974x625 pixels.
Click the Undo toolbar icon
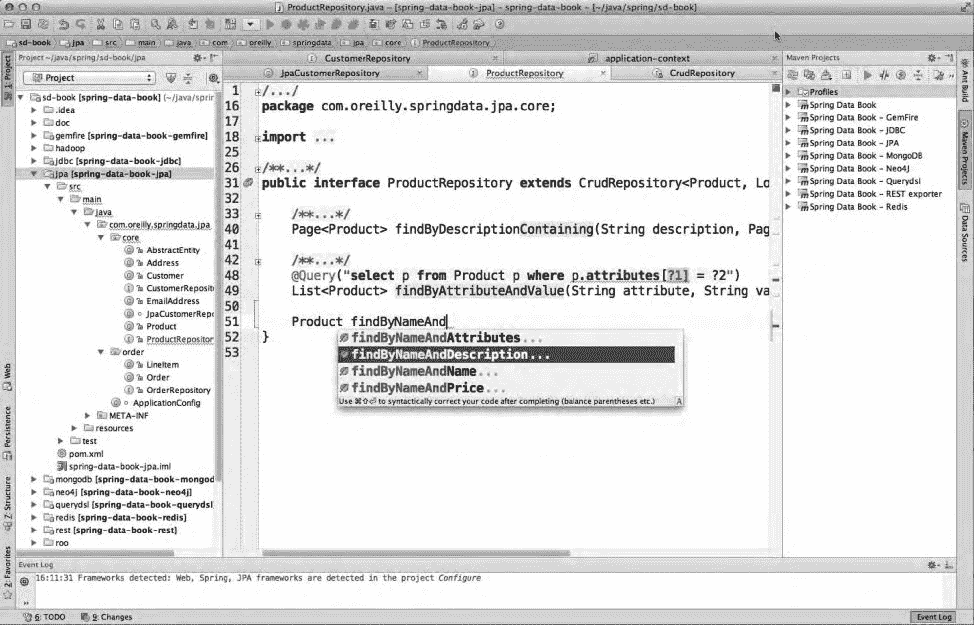(62, 23)
